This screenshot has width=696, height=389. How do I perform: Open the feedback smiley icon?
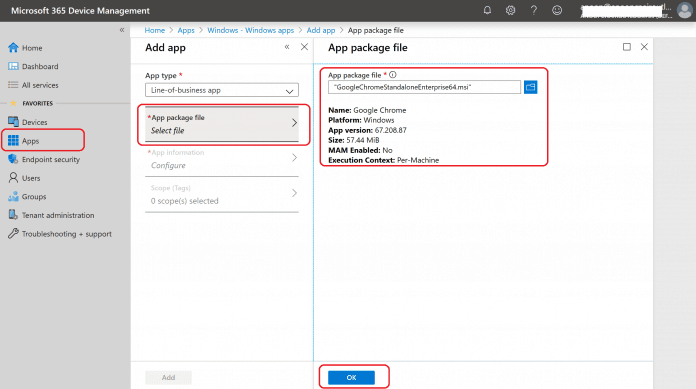[x=557, y=10]
